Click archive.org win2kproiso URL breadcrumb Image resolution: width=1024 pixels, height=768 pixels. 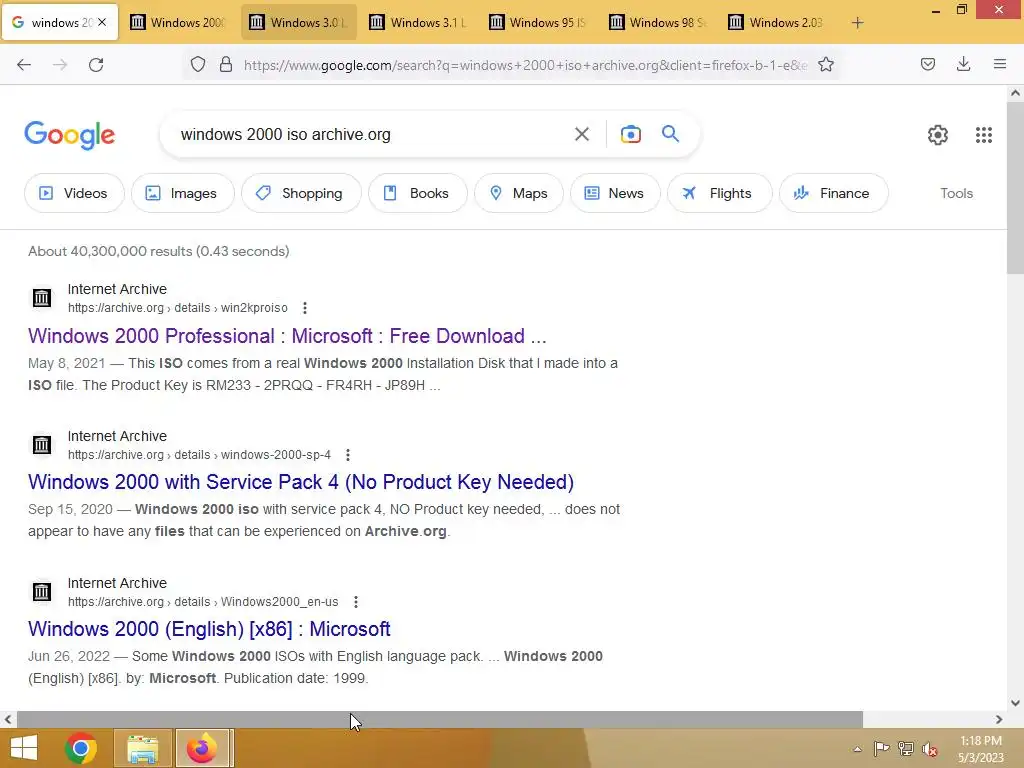(178, 308)
